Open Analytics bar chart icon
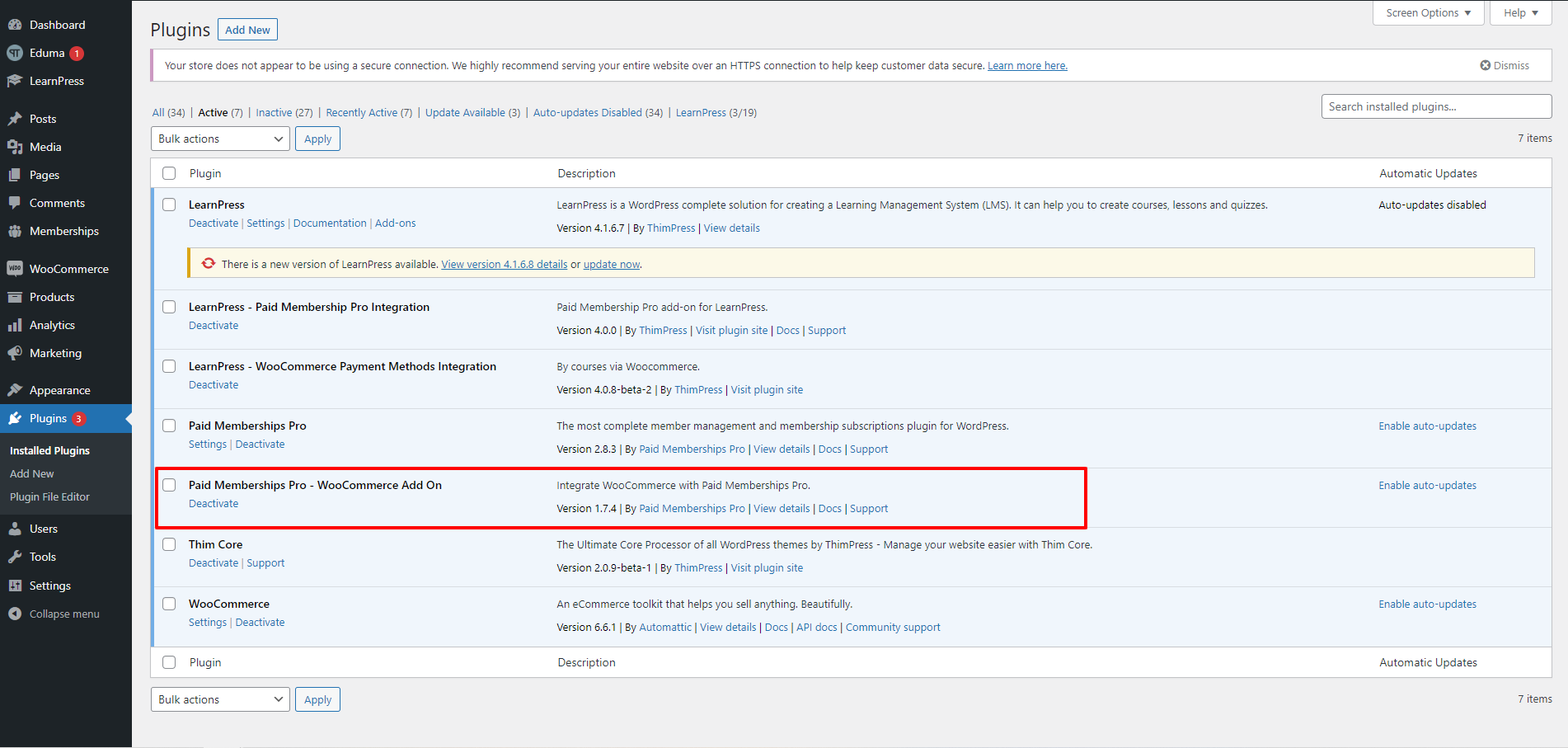1568x748 pixels. tap(15, 325)
